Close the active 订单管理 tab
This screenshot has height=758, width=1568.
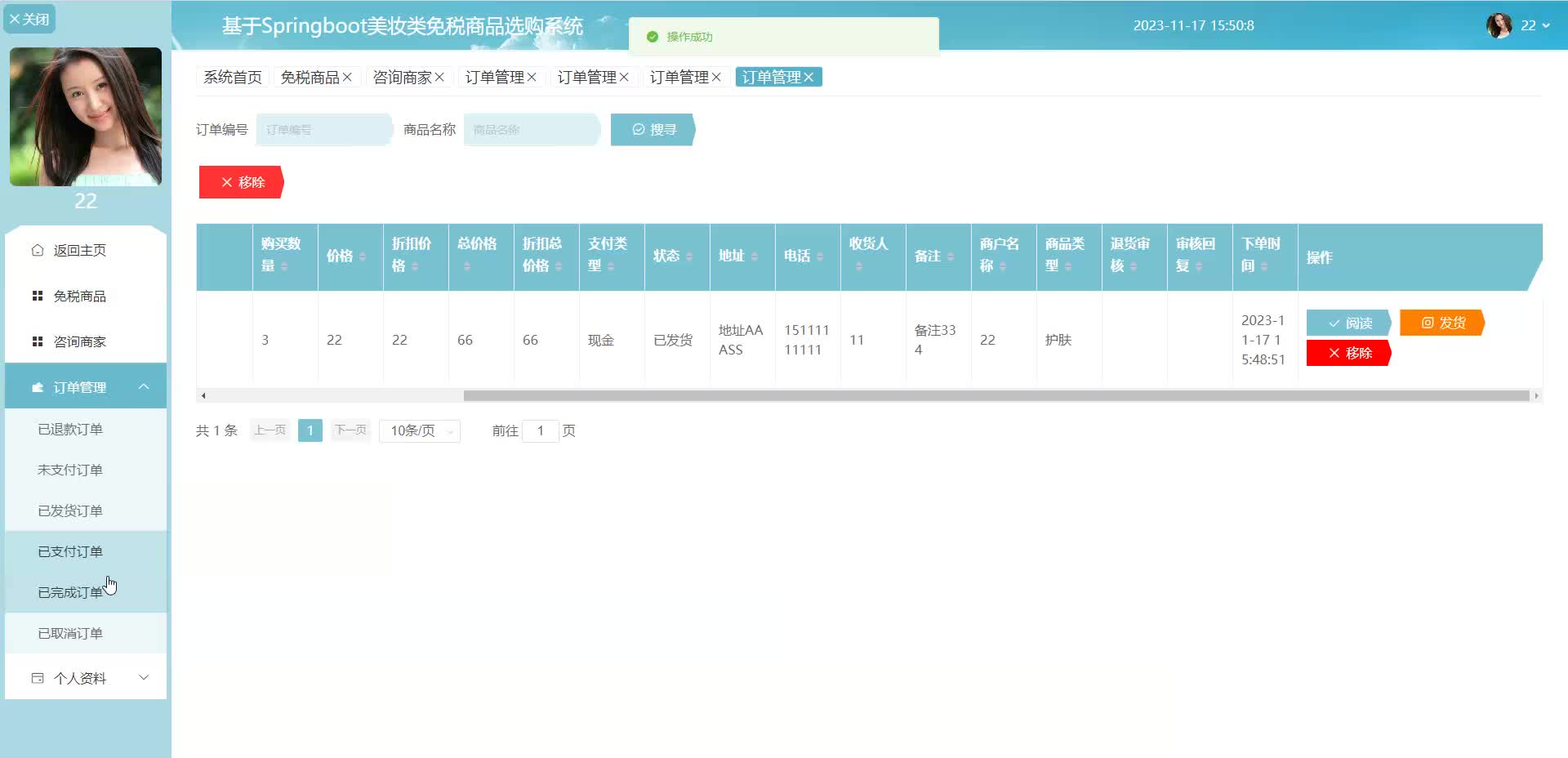[808, 77]
